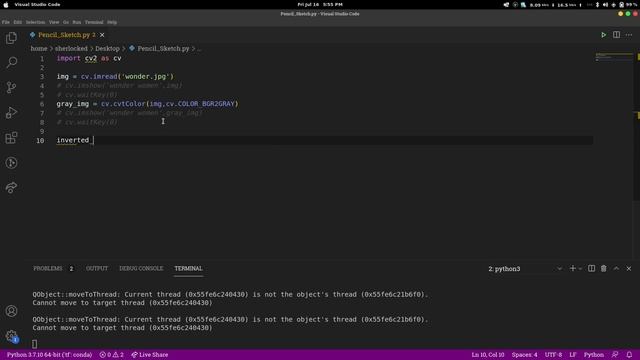This screenshot has width=640, height=360.
Task: Open the Explorer view in activity bar
Action: (x=11, y=38)
